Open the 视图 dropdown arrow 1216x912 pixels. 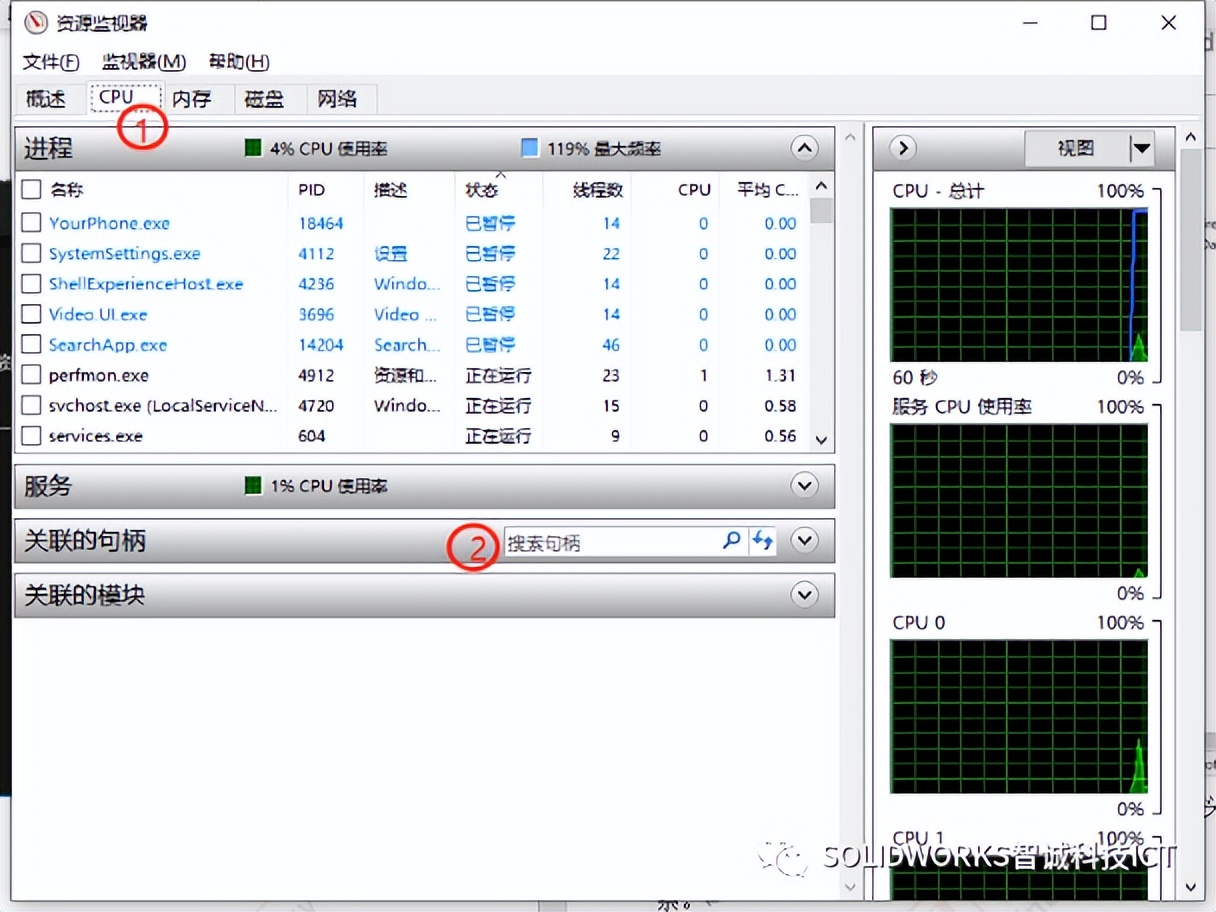[1141, 149]
